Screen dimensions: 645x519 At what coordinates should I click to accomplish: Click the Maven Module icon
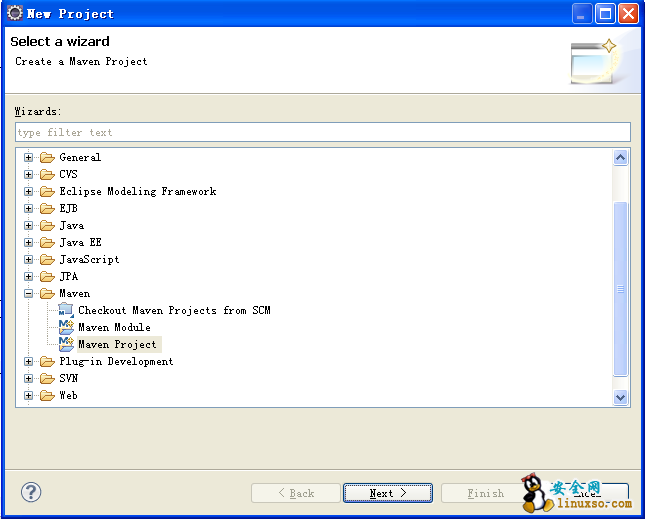click(66, 327)
